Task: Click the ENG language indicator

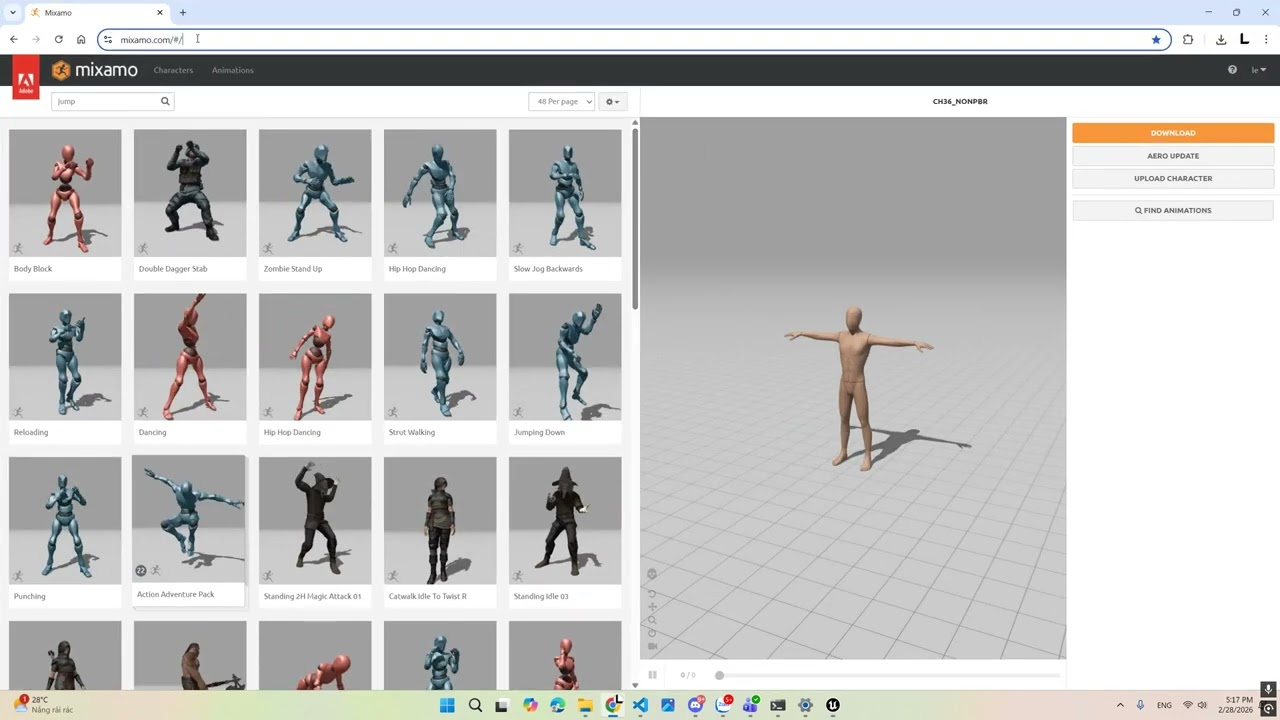Action: [x=1164, y=705]
